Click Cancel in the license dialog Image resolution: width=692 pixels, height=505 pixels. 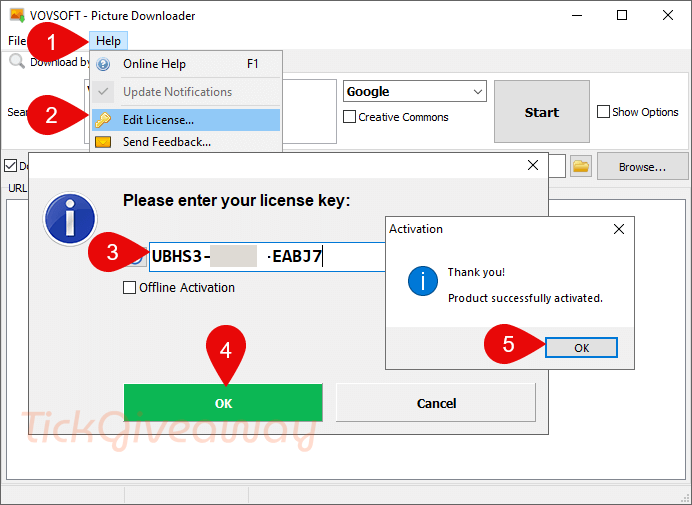click(x=436, y=403)
